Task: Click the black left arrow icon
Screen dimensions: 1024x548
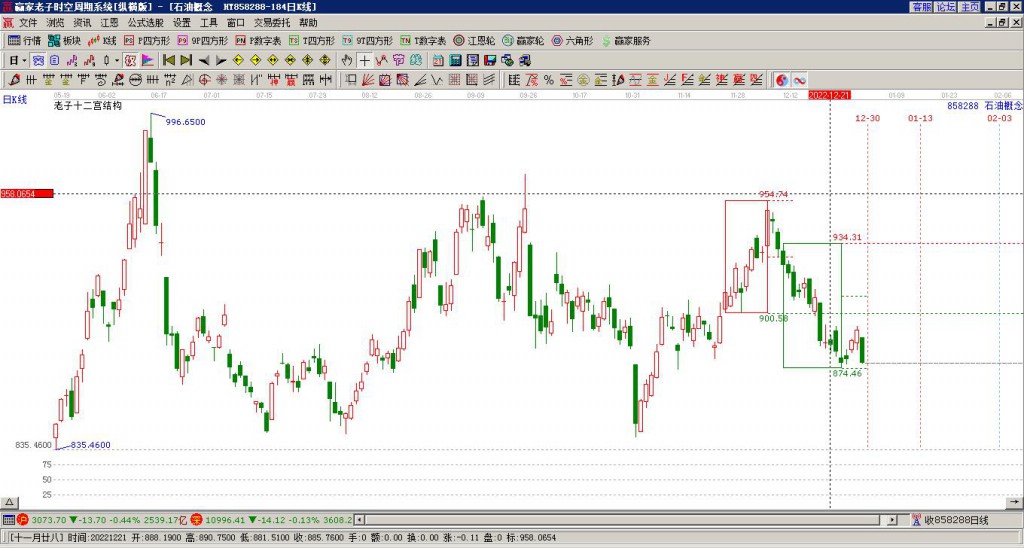Action: coord(204,60)
